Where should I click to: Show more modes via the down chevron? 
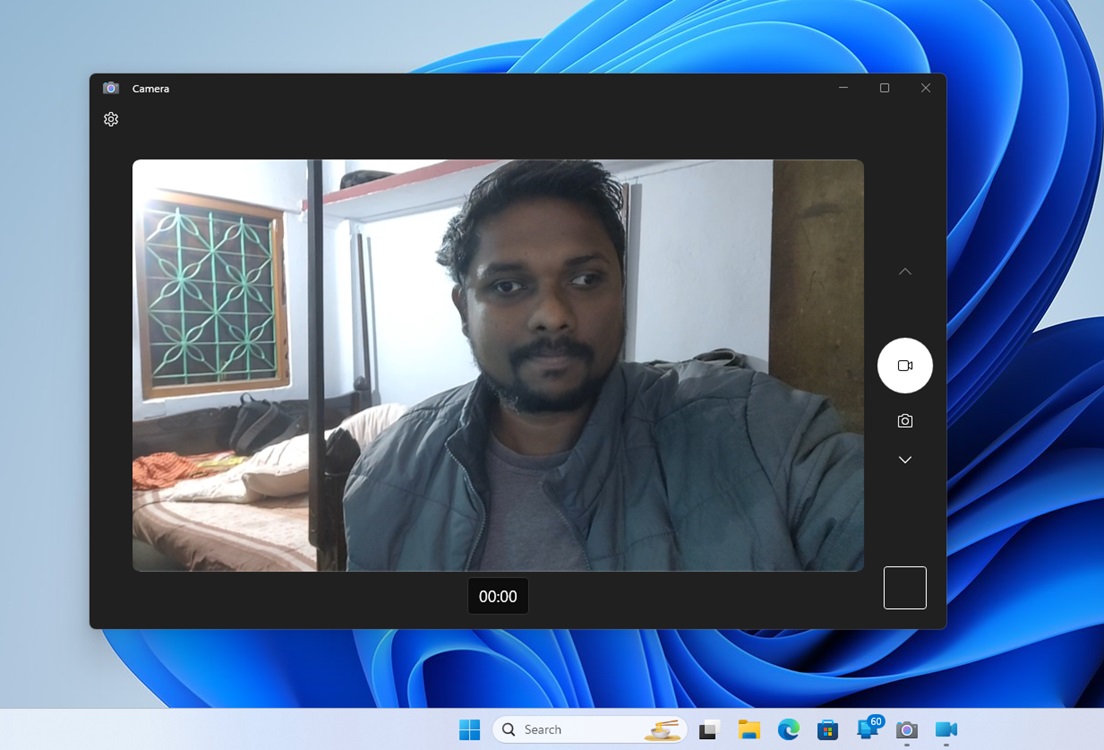(904, 459)
